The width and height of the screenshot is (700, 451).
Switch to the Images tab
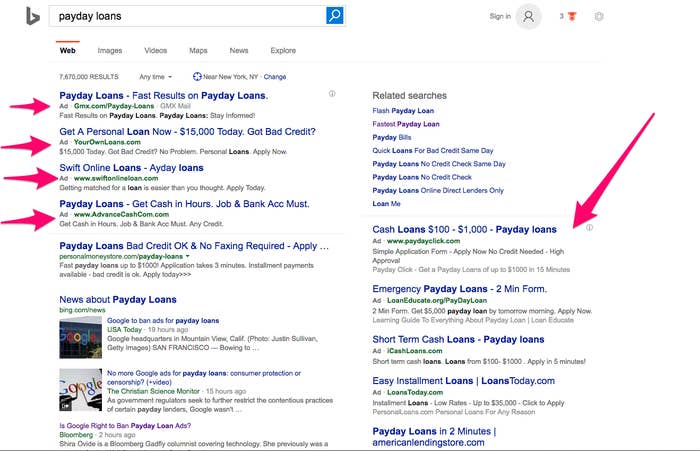(x=110, y=50)
